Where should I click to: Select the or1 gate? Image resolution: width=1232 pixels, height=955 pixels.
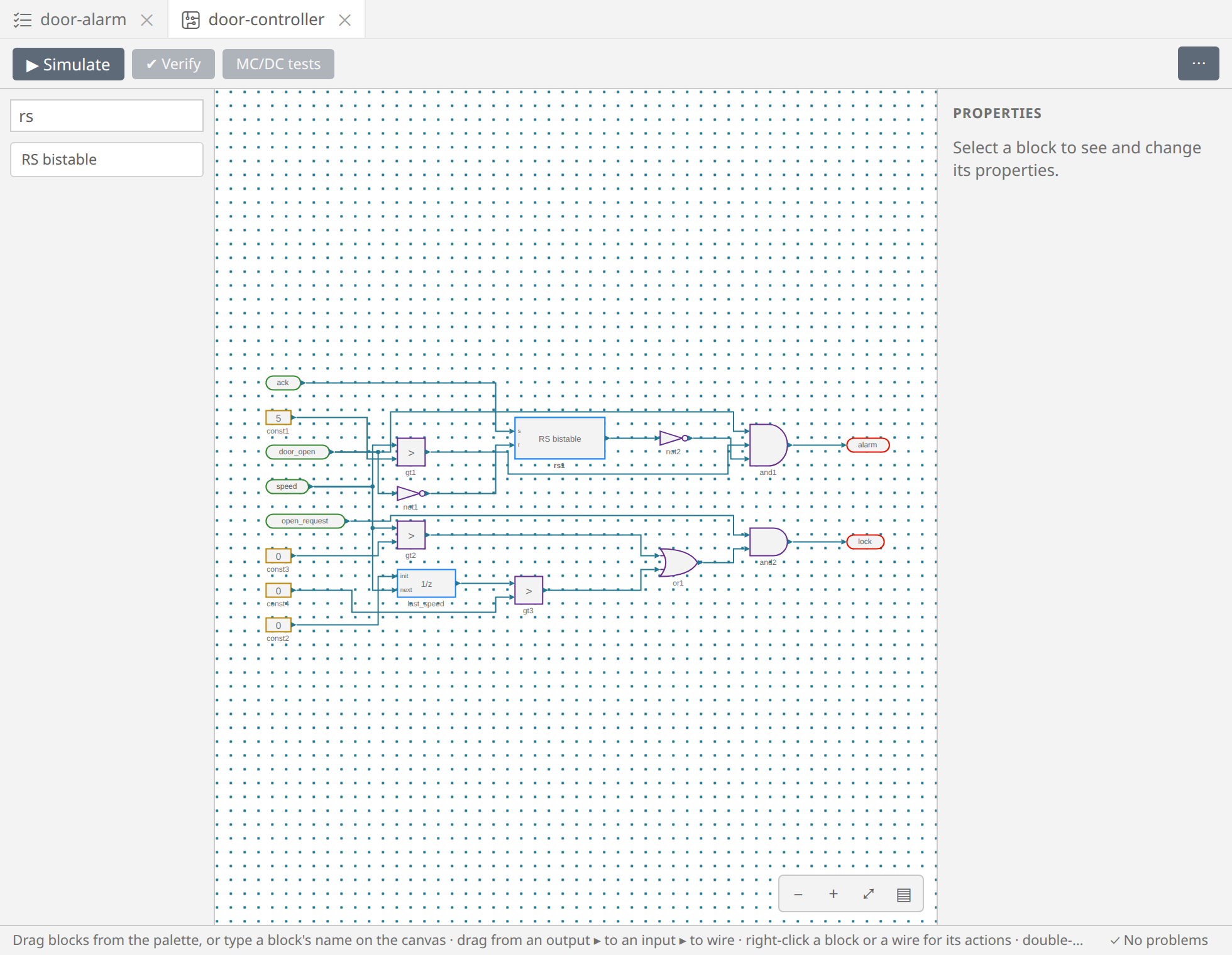(678, 562)
